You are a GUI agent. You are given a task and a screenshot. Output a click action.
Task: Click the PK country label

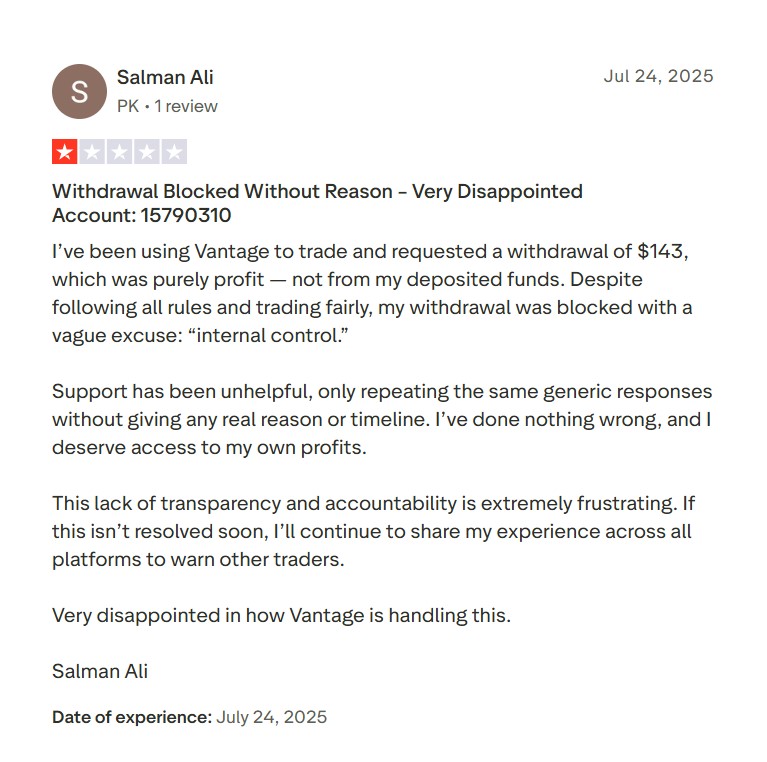(x=128, y=106)
